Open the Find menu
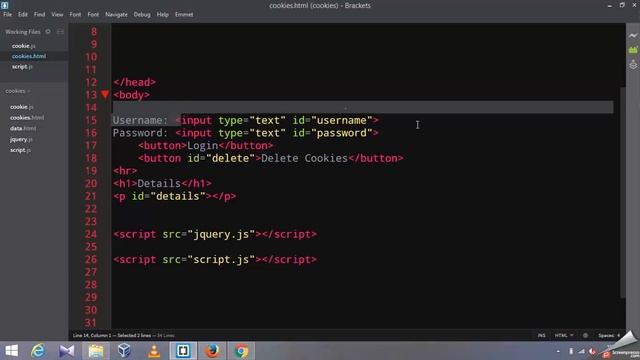This screenshot has width=640, height=360. point(39,14)
